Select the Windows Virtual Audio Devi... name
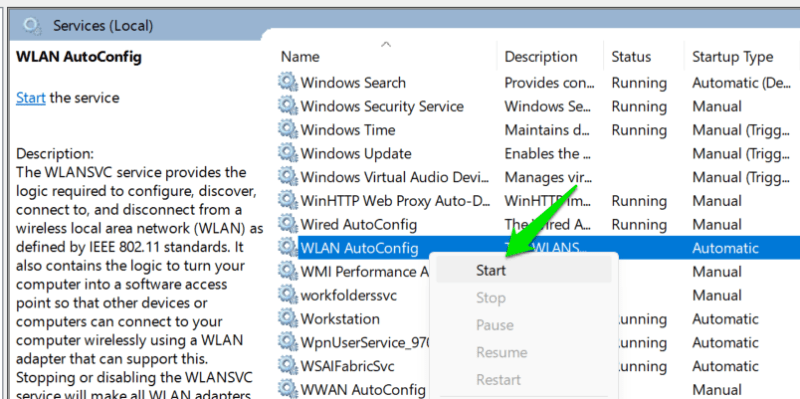 pos(395,177)
